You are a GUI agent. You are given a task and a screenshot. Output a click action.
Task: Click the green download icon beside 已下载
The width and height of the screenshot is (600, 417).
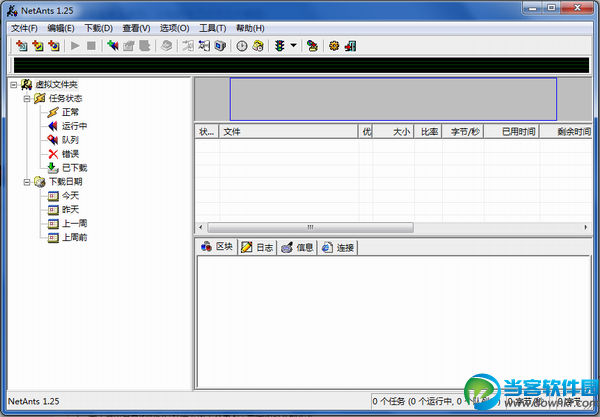53,168
